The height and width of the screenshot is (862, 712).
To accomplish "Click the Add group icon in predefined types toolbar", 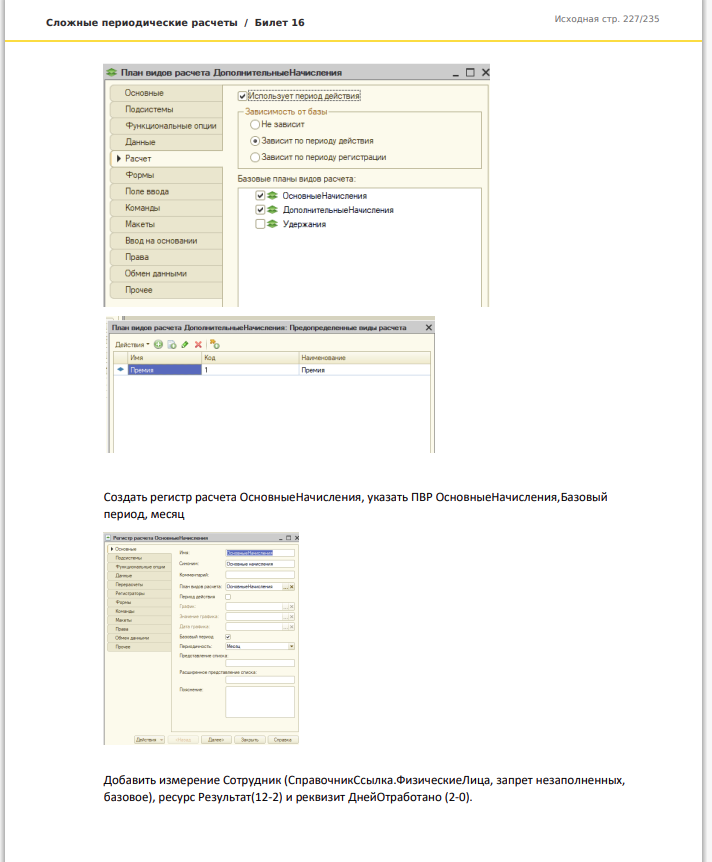I will [x=214, y=345].
